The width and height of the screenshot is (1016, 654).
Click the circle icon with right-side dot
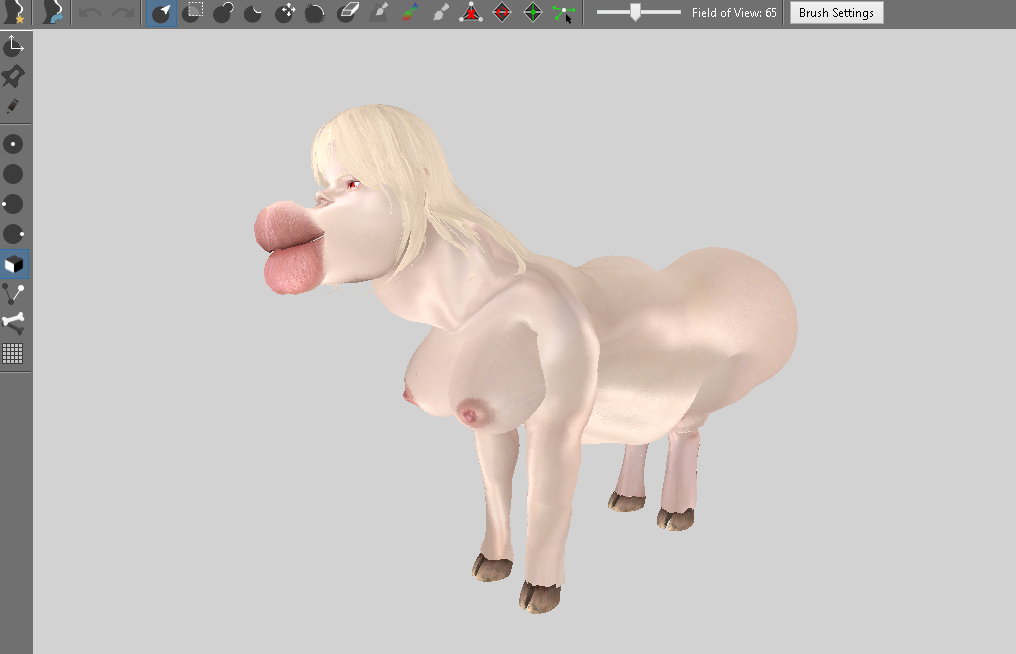click(14, 234)
